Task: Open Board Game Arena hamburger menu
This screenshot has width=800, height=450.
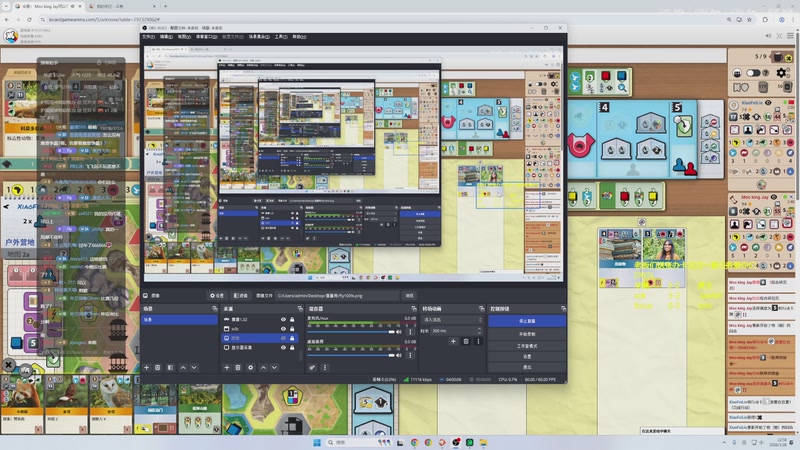Action: coord(790,36)
